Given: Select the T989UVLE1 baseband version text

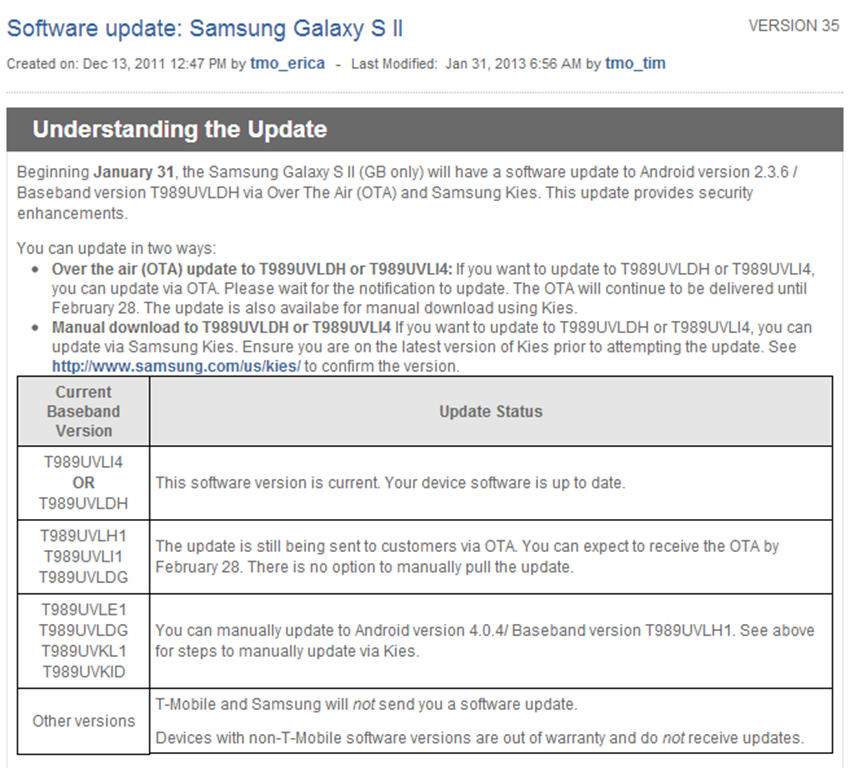Looking at the screenshot, I should pyautogui.click(x=83, y=610).
